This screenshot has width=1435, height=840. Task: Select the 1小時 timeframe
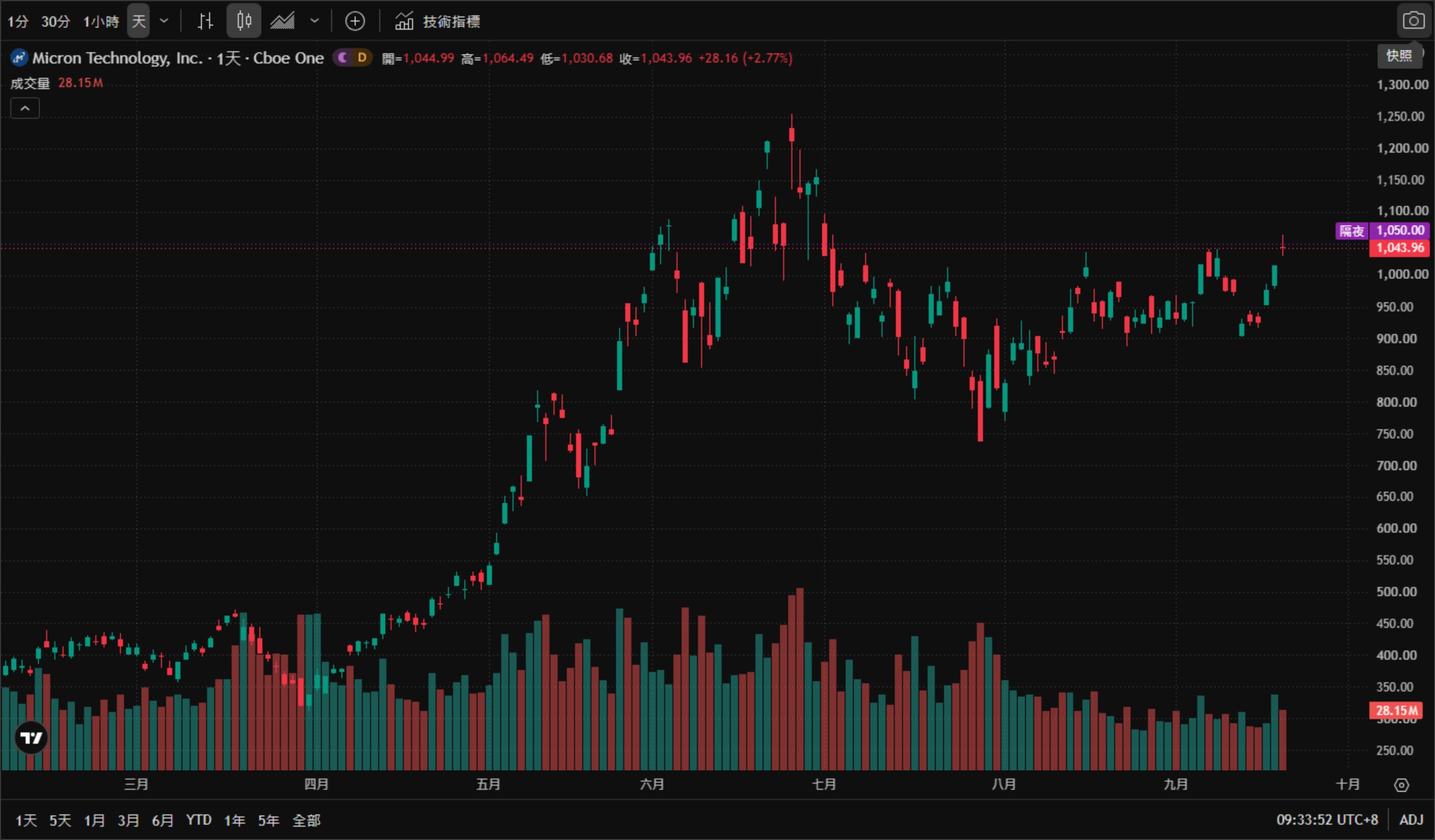[101, 22]
